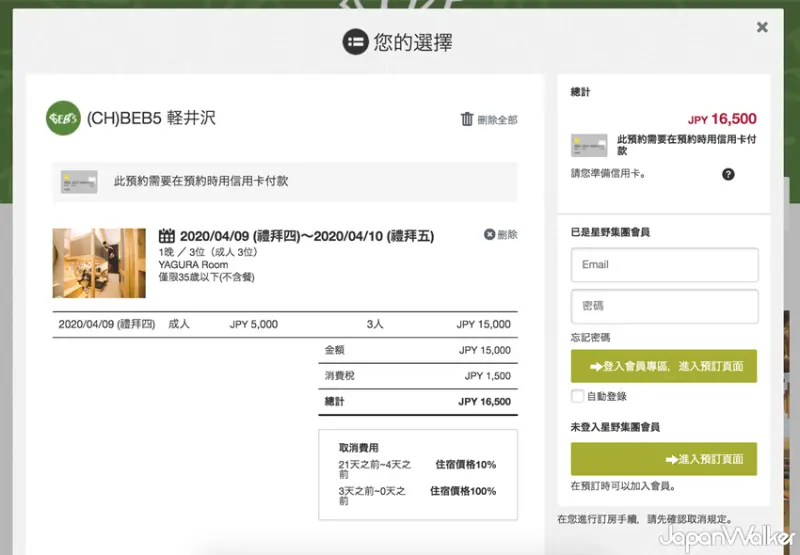Focus the Email input field
800x555 pixels.
tap(664, 265)
